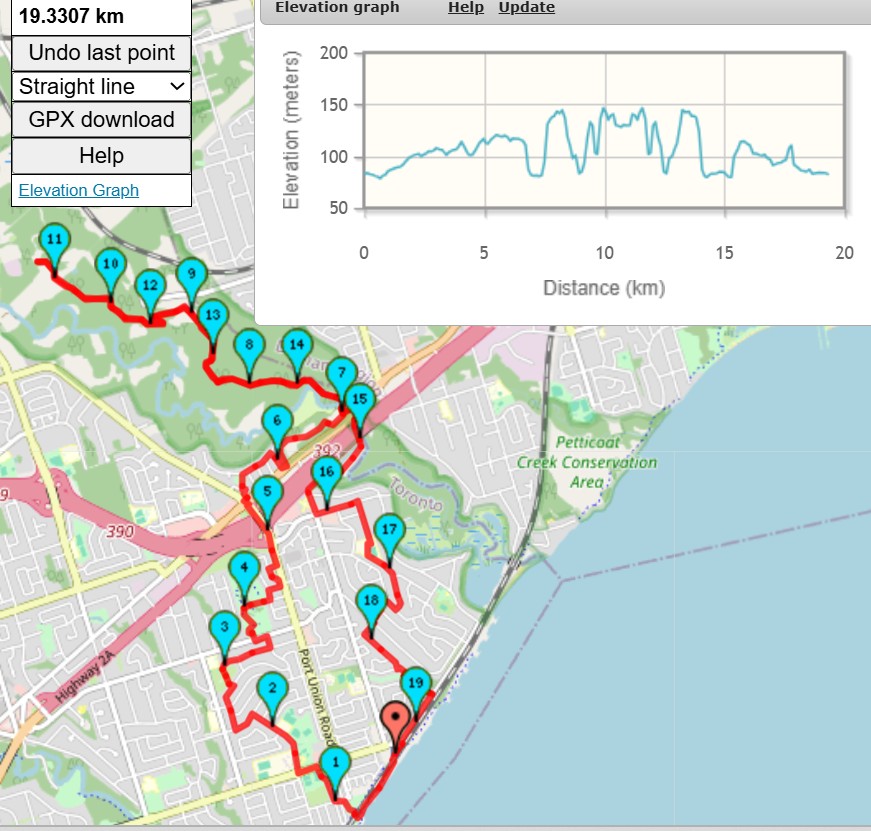This screenshot has width=871, height=831.
Task: Click Update in the elevation graph header
Action: pos(526,7)
